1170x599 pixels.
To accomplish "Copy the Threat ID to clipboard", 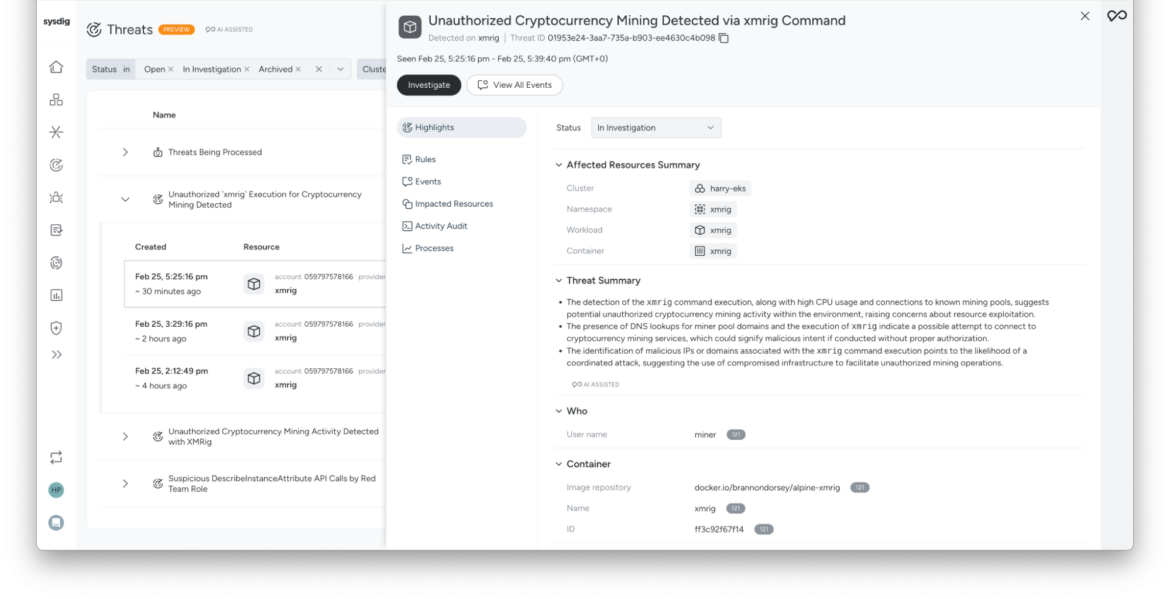I will tap(724, 38).
